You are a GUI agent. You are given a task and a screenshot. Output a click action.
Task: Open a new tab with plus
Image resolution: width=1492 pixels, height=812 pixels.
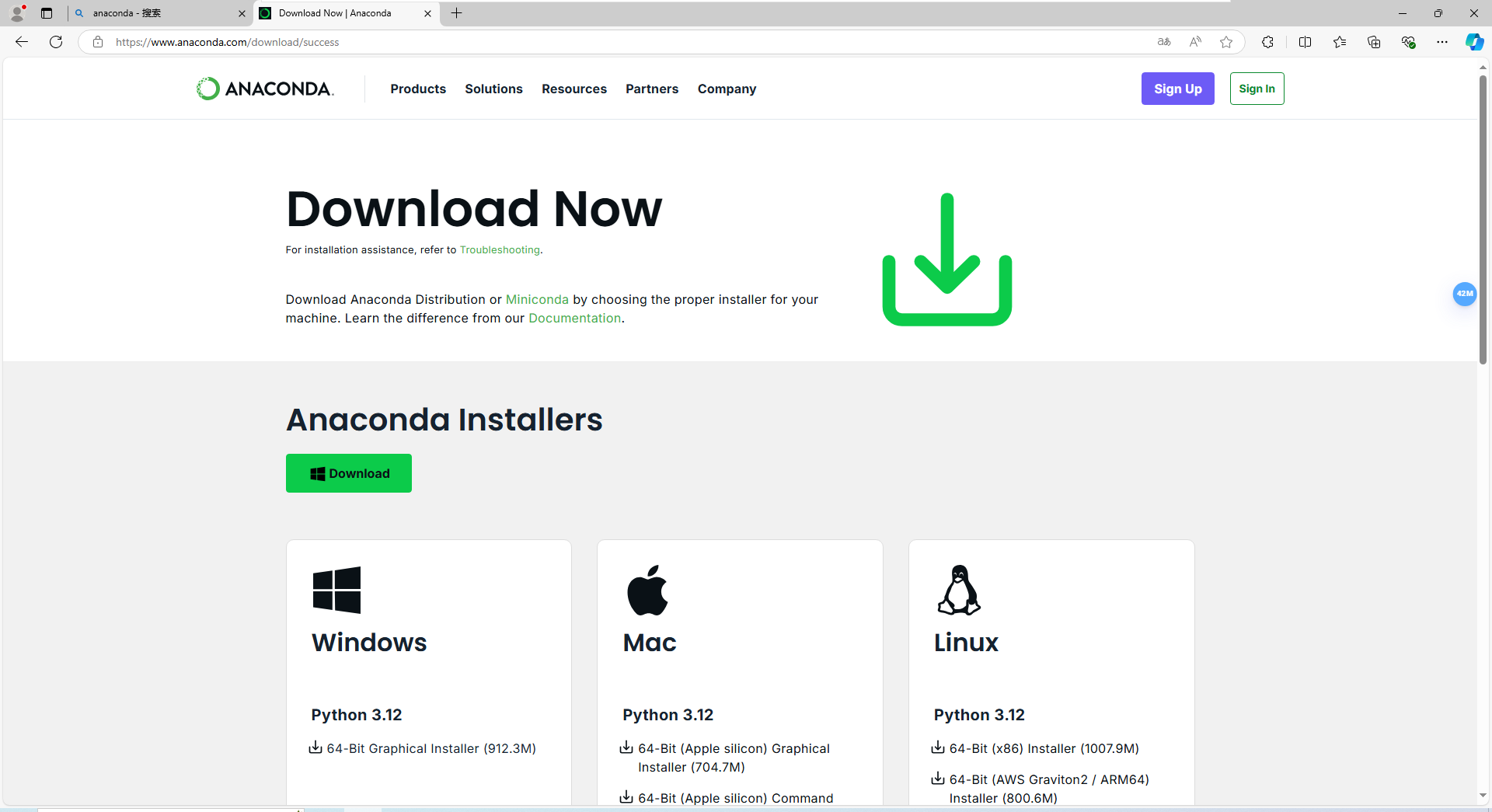coord(457,13)
